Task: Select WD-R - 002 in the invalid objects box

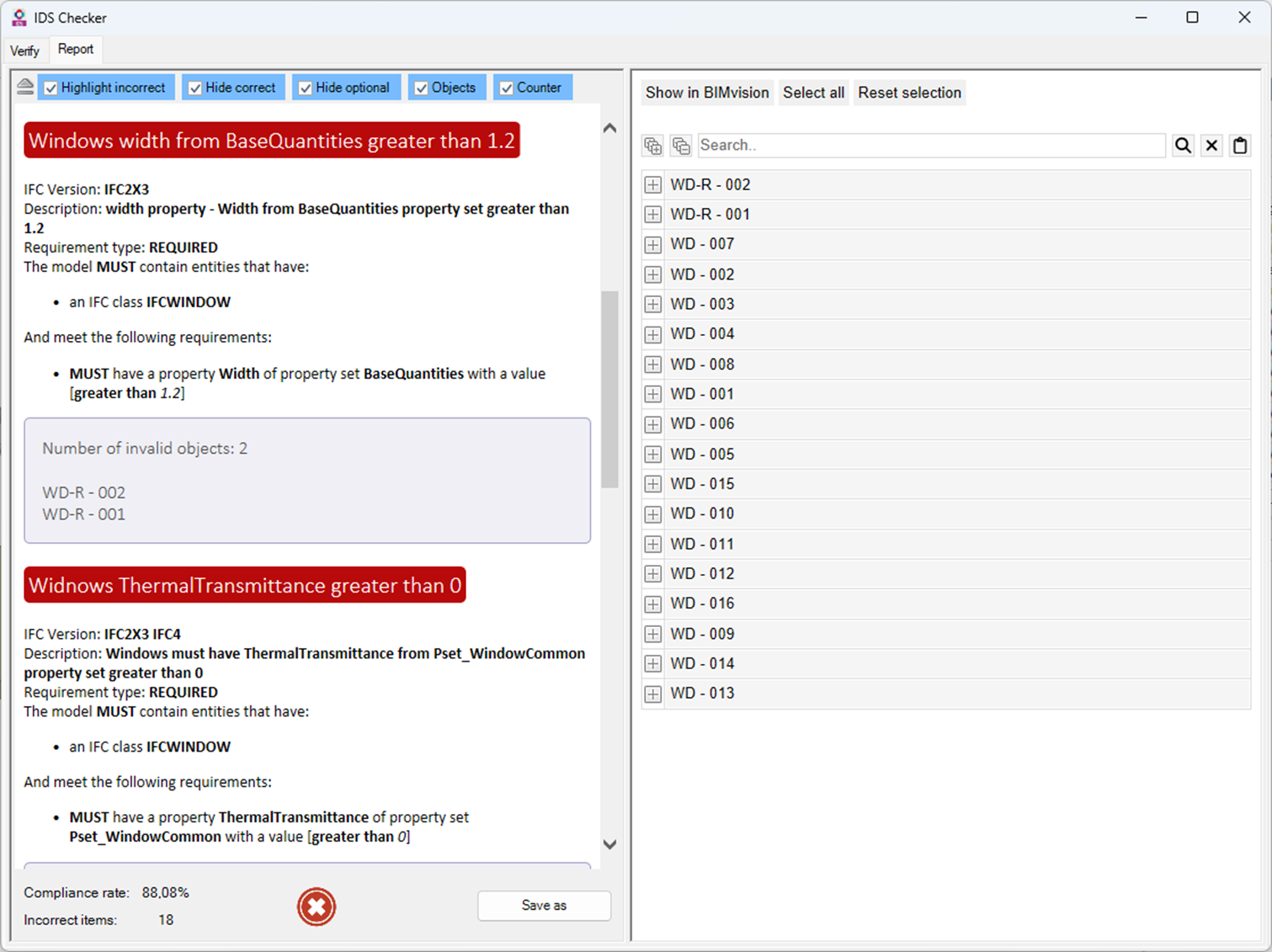Action: pos(84,492)
